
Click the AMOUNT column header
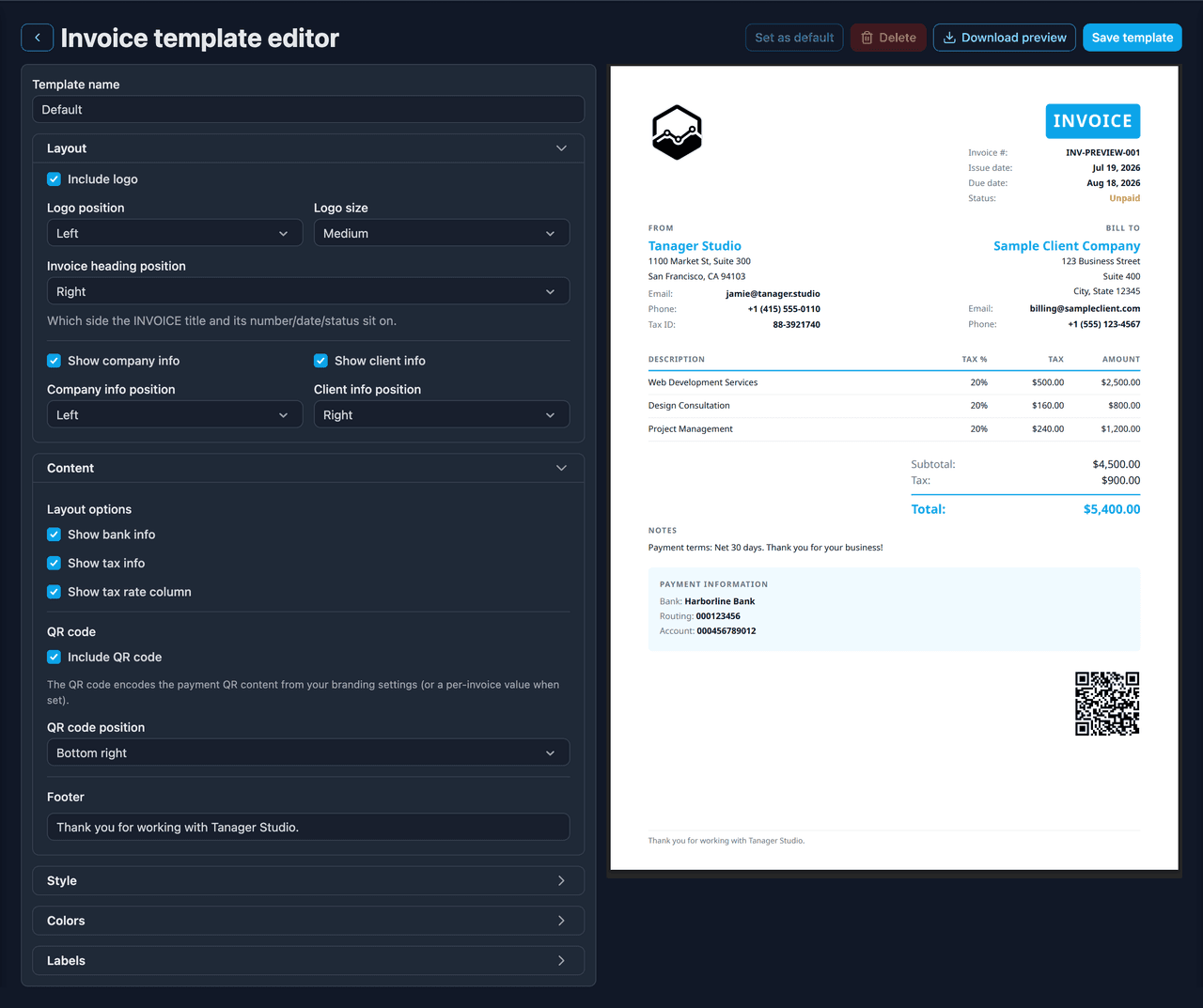[1121, 359]
